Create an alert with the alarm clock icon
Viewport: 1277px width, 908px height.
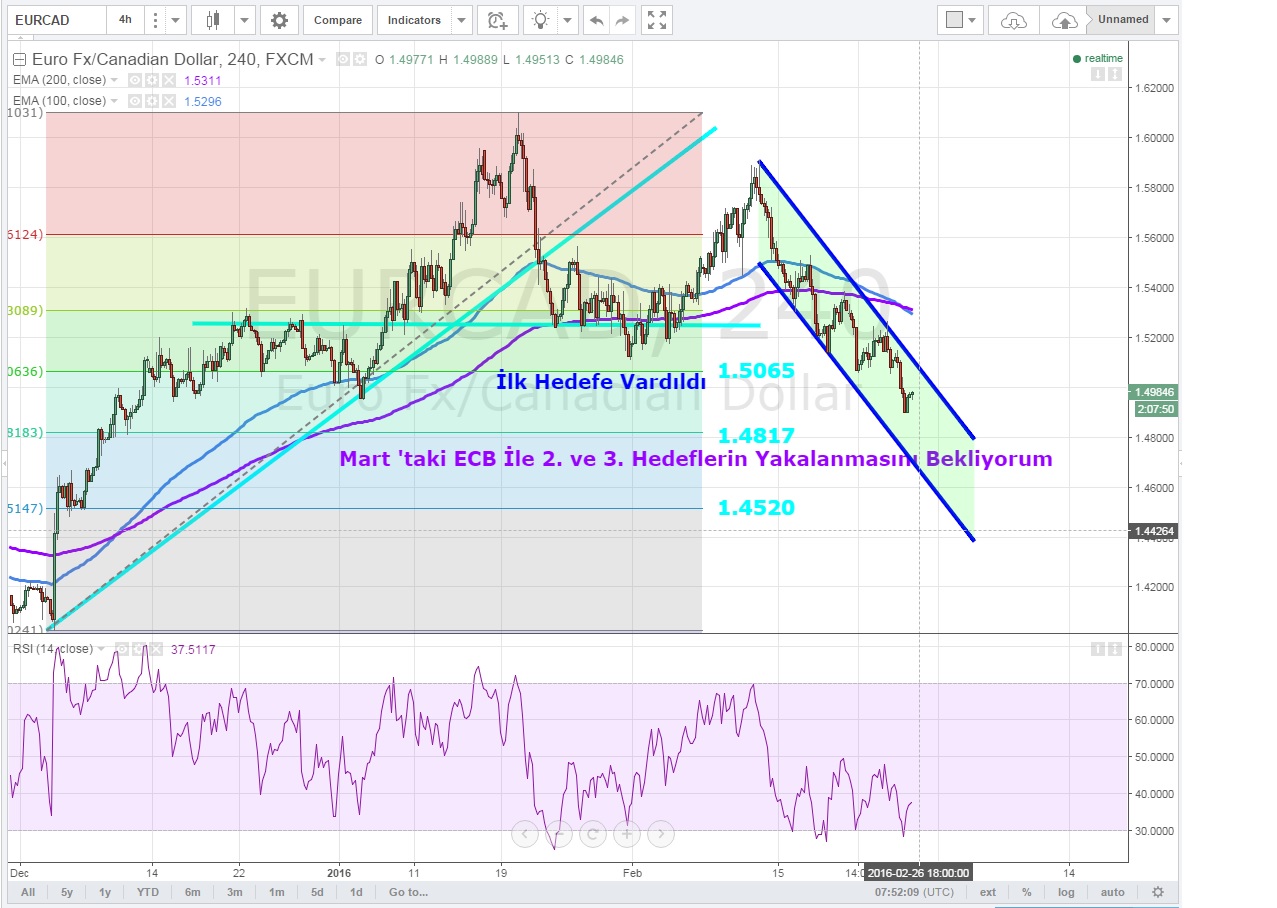[x=496, y=20]
